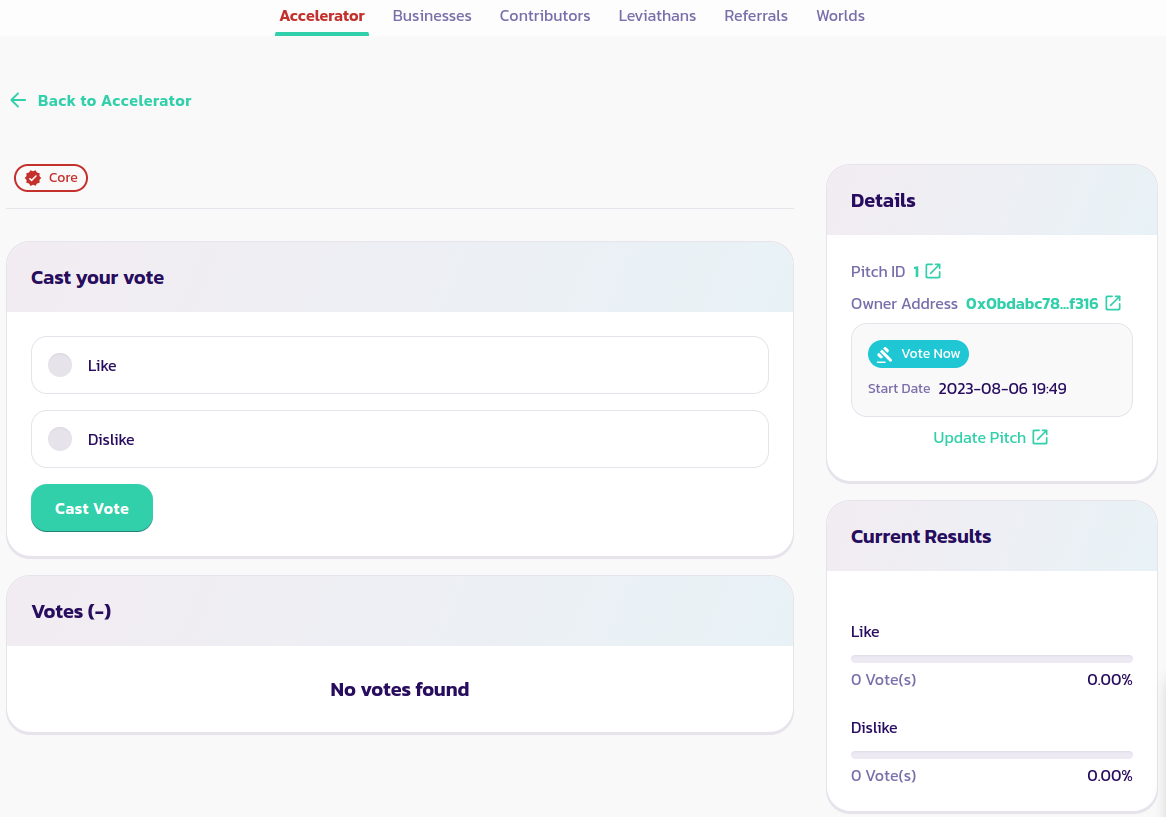This screenshot has width=1166, height=817.
Task: Click the Dislike results progress bar
Action: pos(991,754)
